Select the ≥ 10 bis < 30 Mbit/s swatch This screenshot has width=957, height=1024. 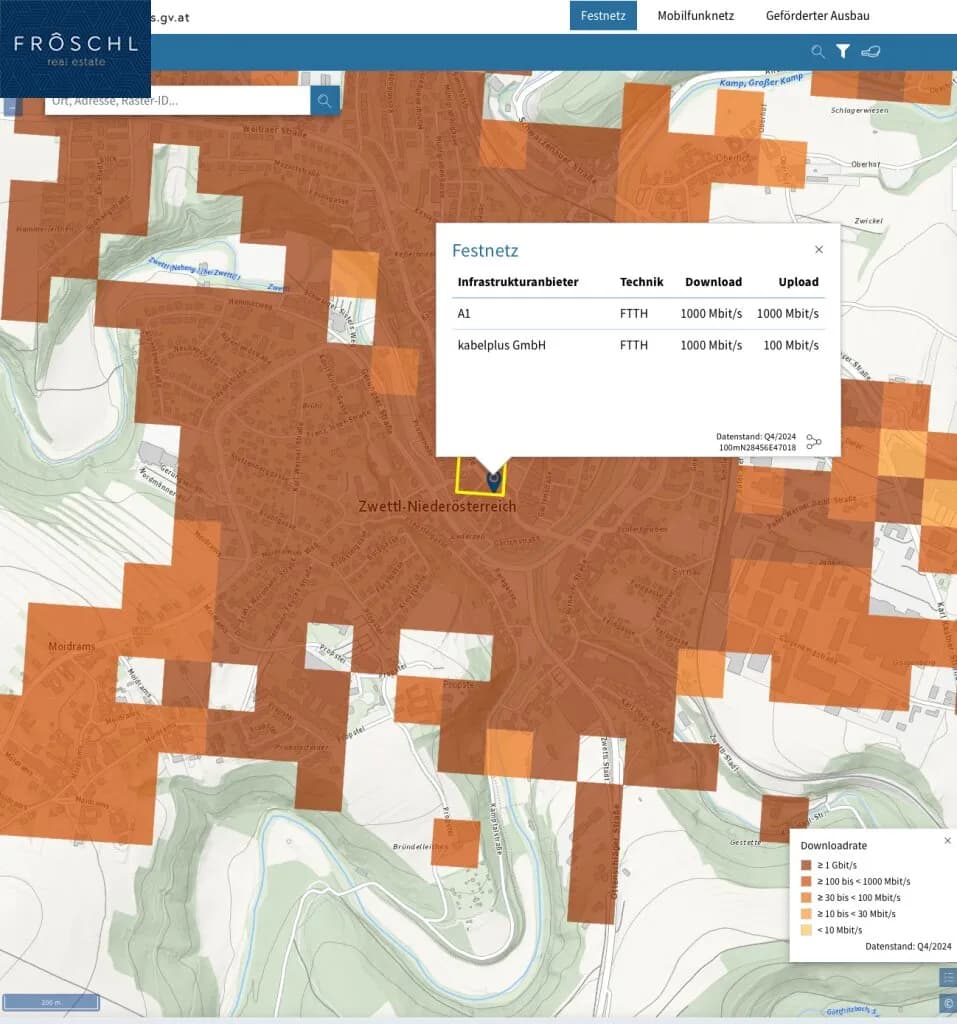[806, 914]
